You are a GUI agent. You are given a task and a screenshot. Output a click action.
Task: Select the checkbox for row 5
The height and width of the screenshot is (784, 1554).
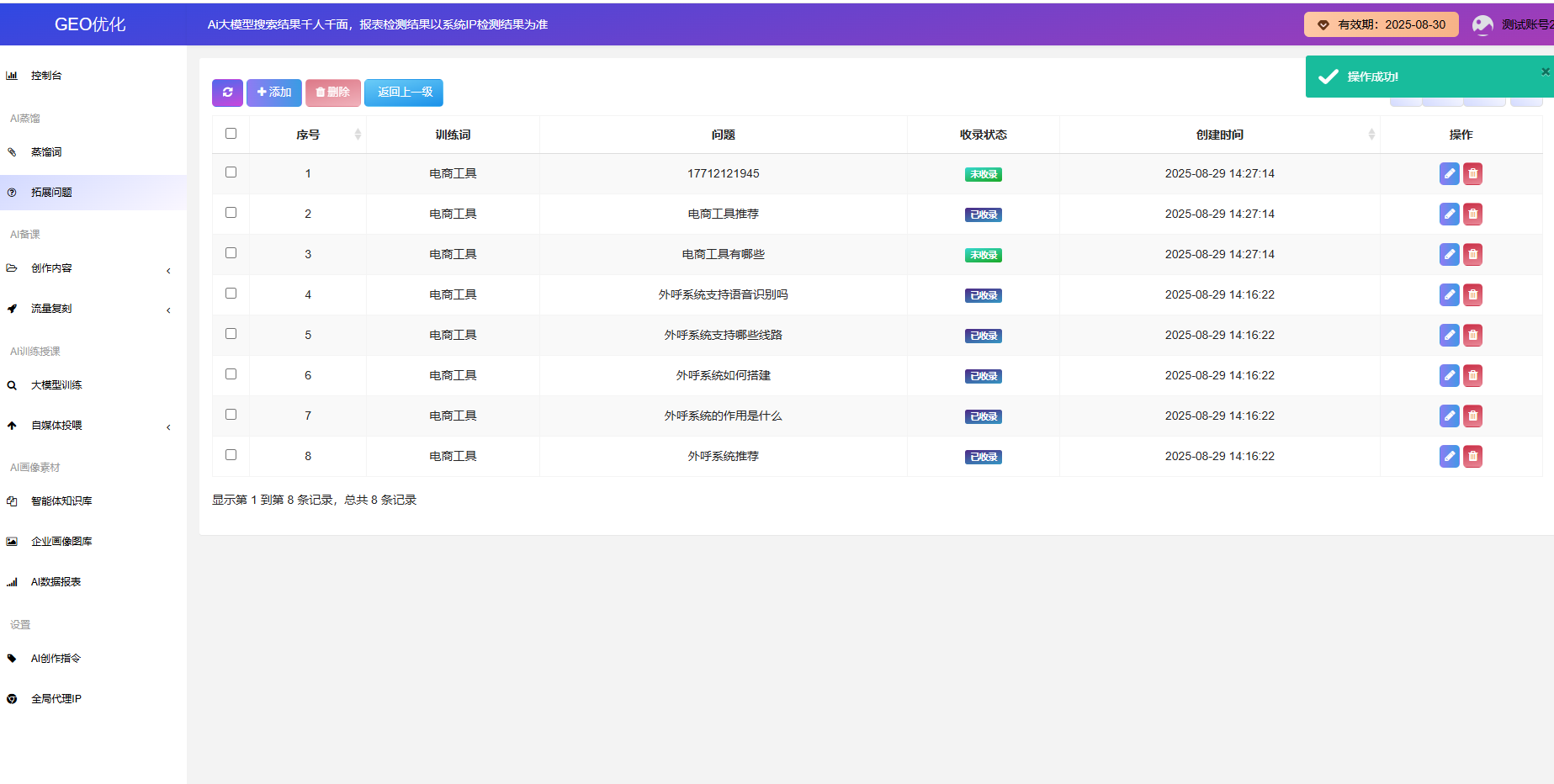[231, 334]
